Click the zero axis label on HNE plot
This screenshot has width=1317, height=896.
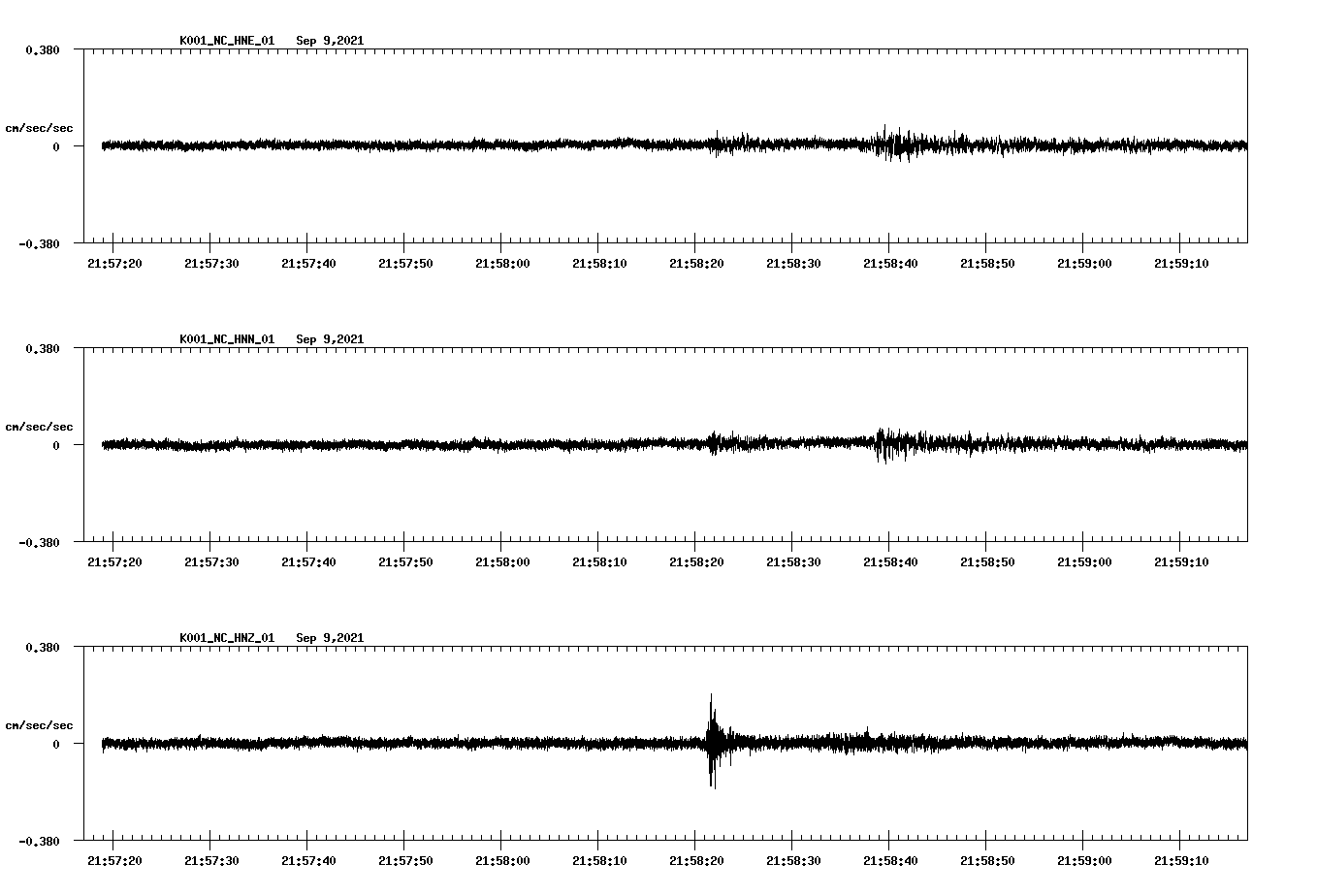coord(56,146)
